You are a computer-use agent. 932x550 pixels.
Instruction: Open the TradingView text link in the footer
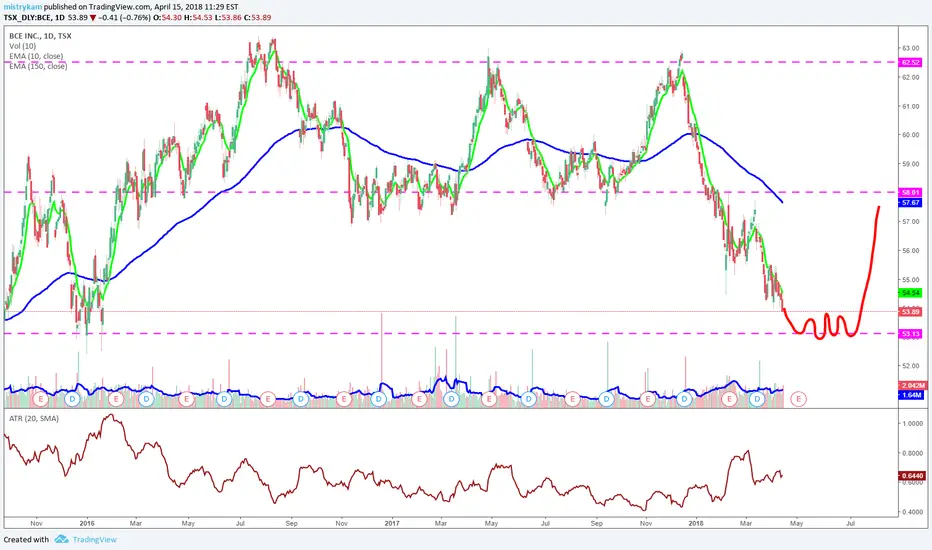[95, 539]
